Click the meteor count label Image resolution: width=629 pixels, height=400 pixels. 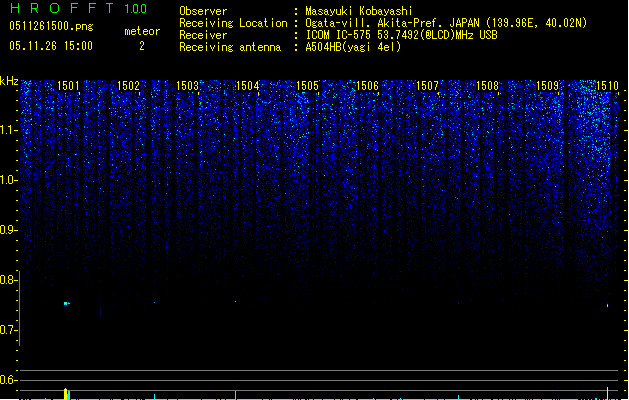142,31
